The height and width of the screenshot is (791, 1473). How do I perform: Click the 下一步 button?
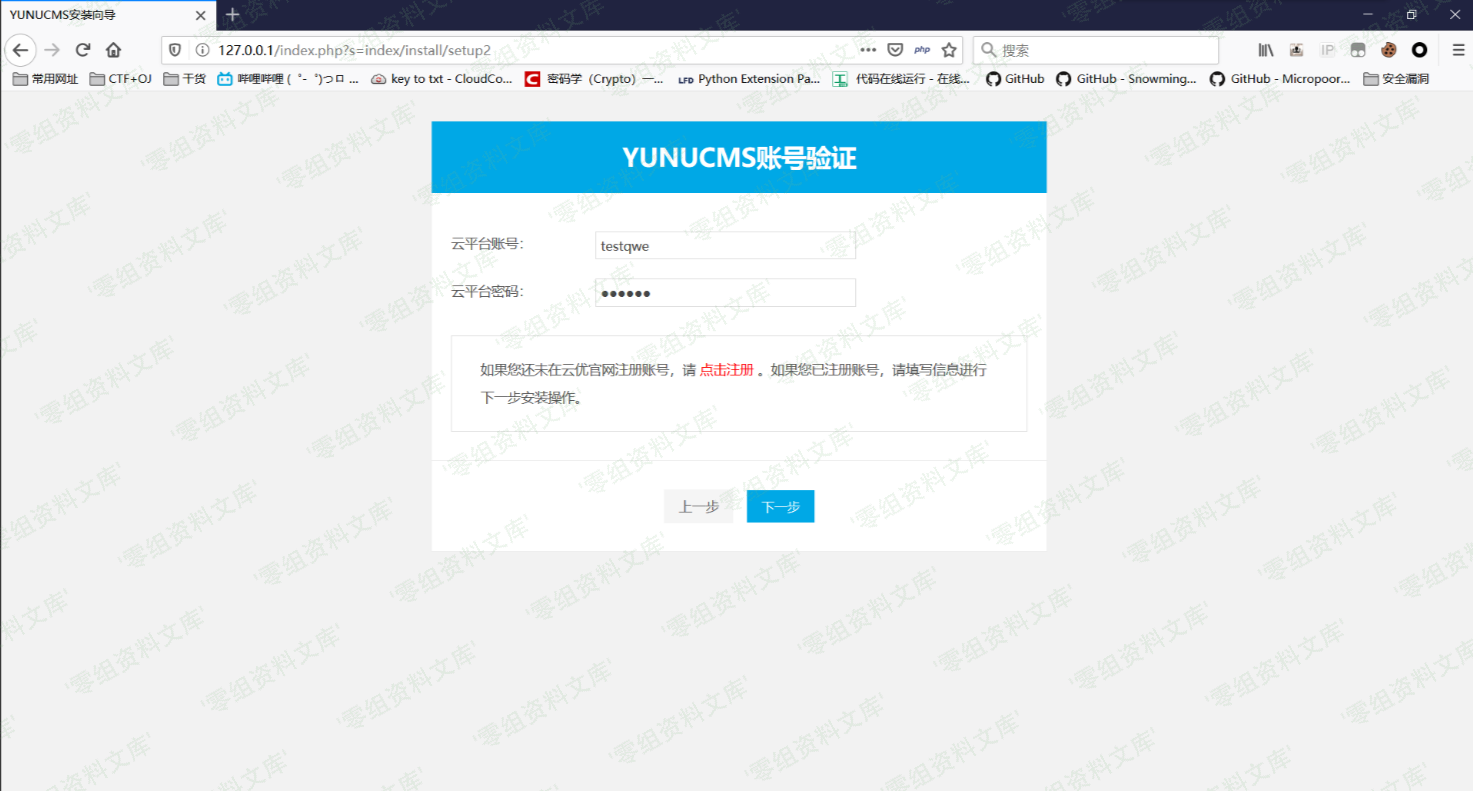[x=780, y=507]
